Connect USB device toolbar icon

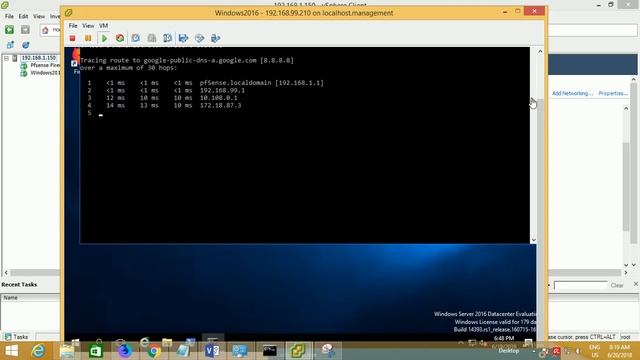215,38
